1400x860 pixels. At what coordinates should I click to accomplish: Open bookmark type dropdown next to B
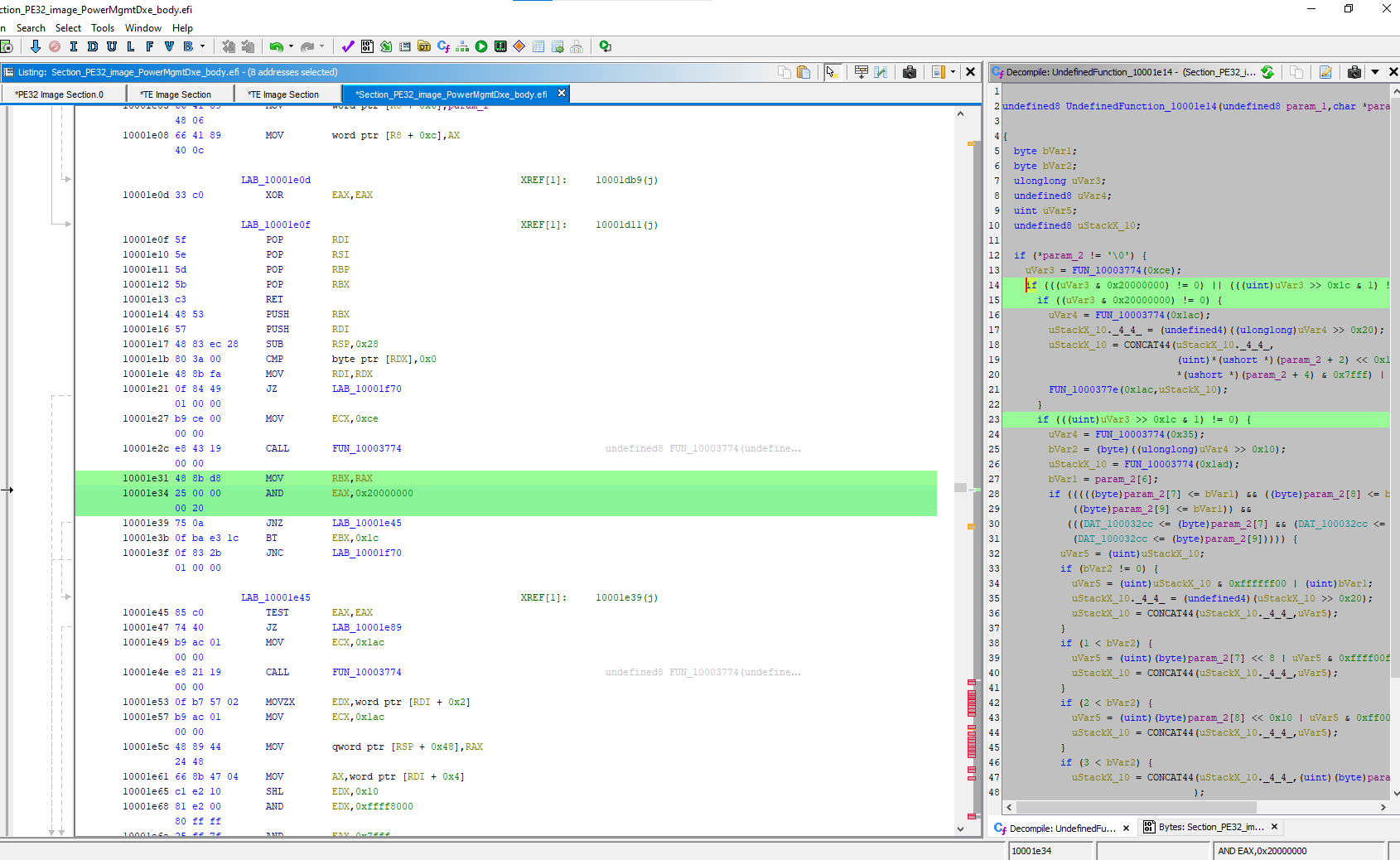click(x=202, y=46)
